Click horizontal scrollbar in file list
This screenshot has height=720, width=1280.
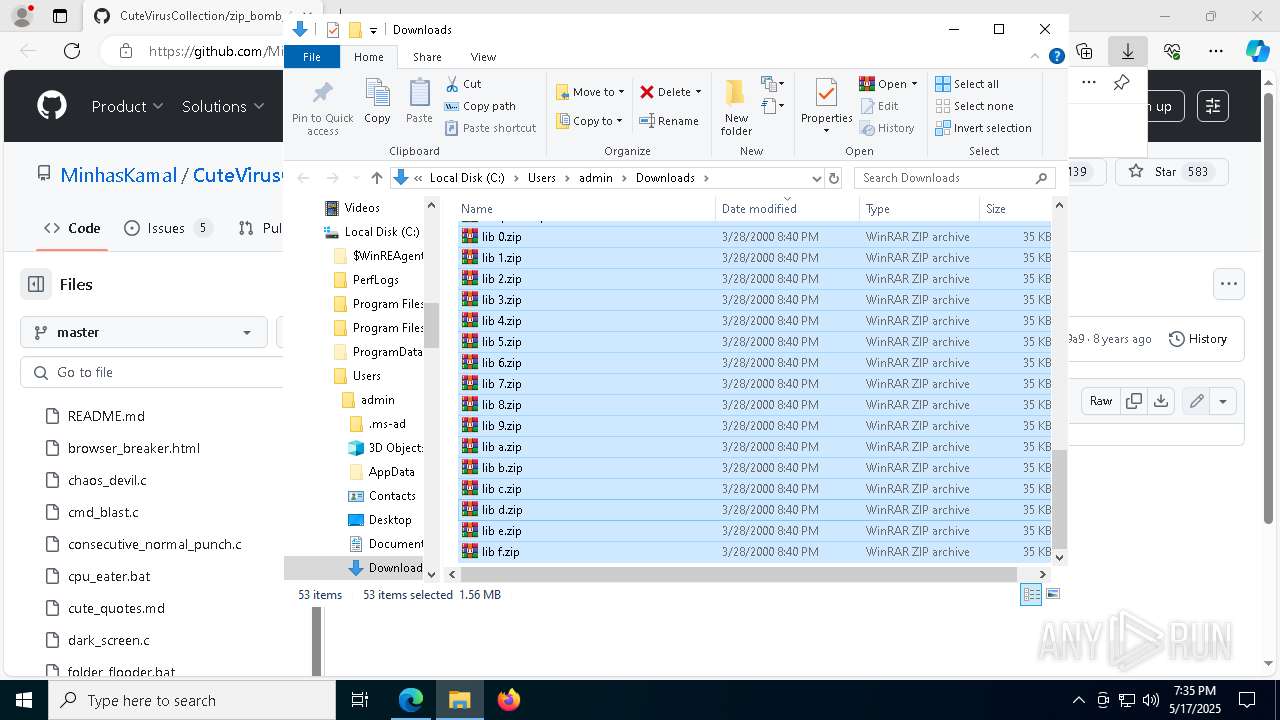[739, 574]
